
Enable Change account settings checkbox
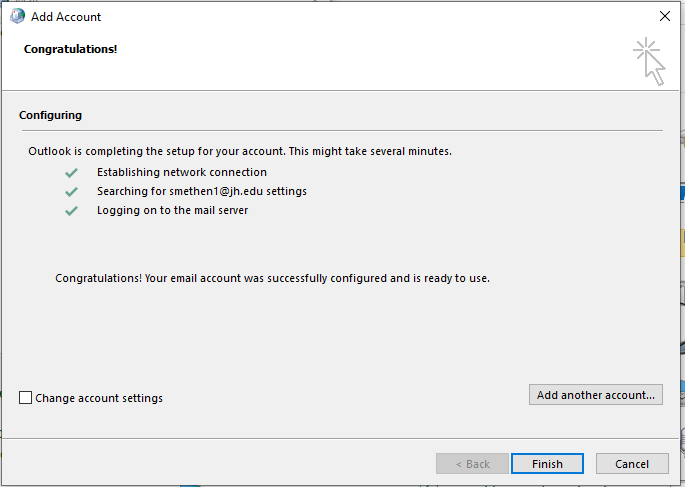[x=25, y=397]
